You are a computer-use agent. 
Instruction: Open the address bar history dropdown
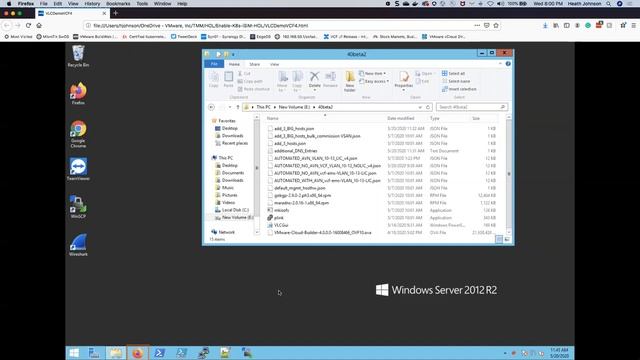[x=420, y=107]
